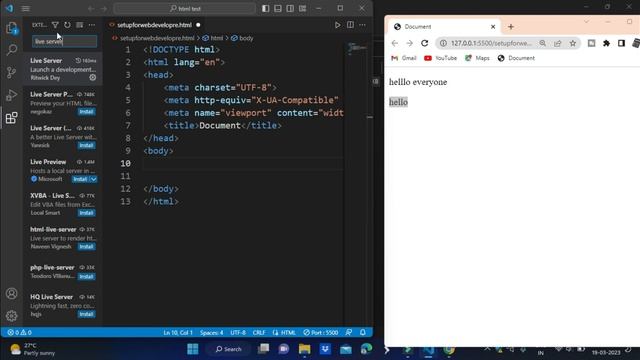
Task: Change encoding via UTF-8 status item
Action: [238, 333]
